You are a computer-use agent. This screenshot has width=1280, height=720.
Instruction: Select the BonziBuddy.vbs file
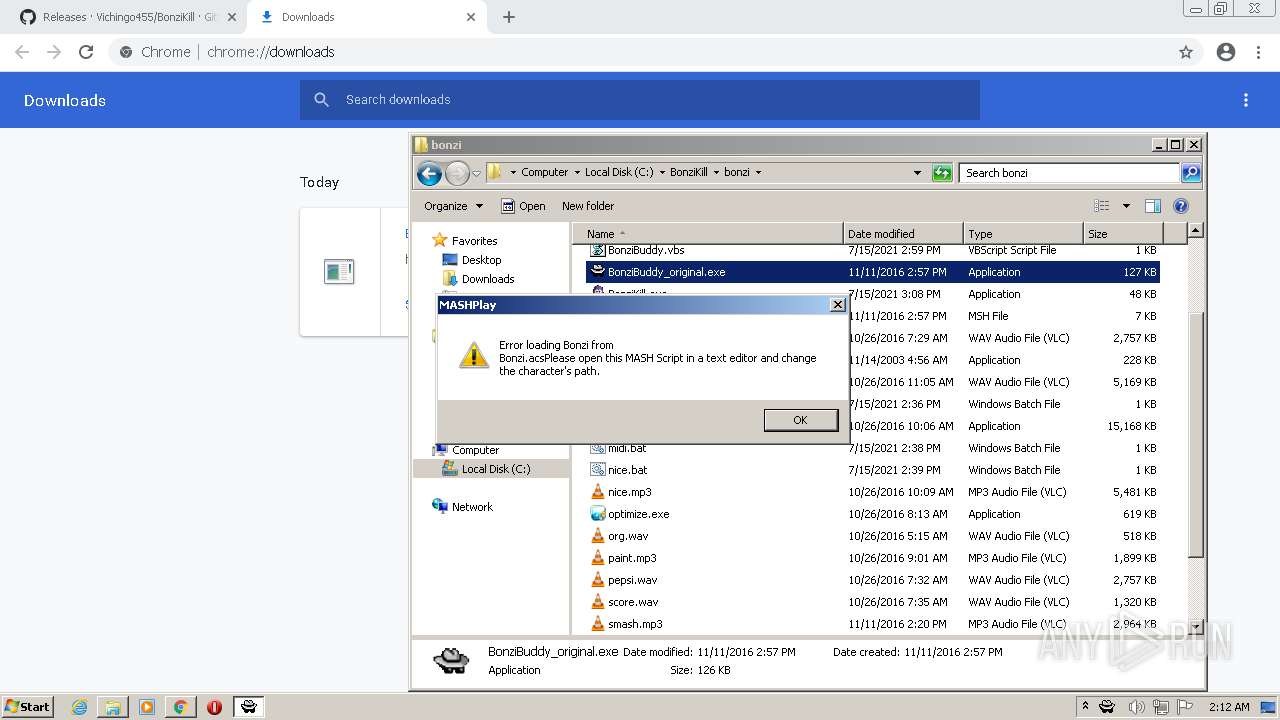(x=646, y=250)
